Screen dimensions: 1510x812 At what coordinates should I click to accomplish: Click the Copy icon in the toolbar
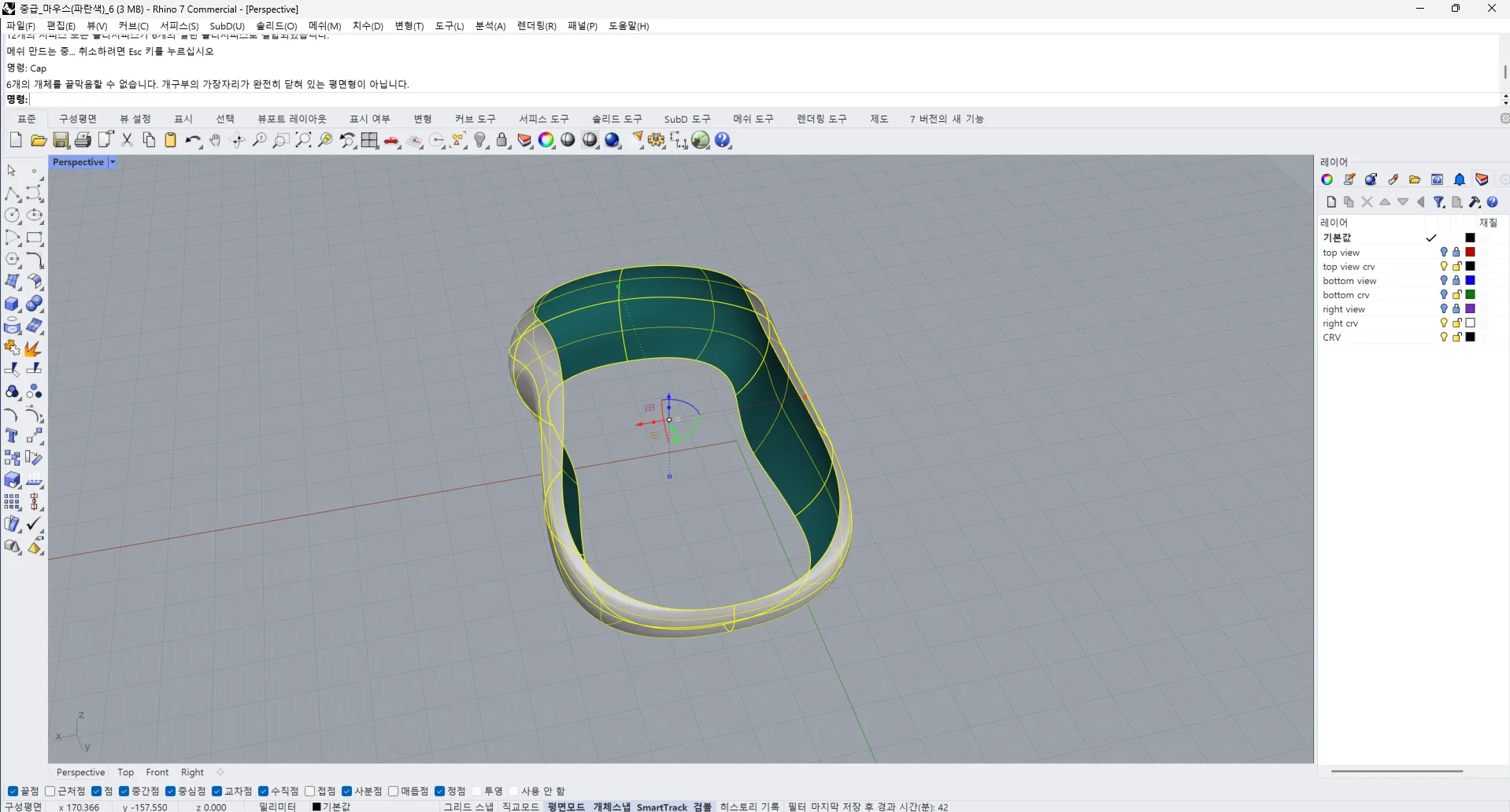pyautogui.click(x=149, y=140)
